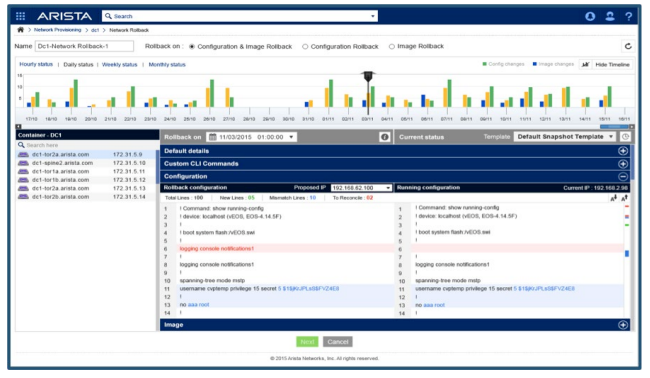Screen dimensions: 650x378
Task: Click the home breadcrumb icon
Action: click(20, 30)
